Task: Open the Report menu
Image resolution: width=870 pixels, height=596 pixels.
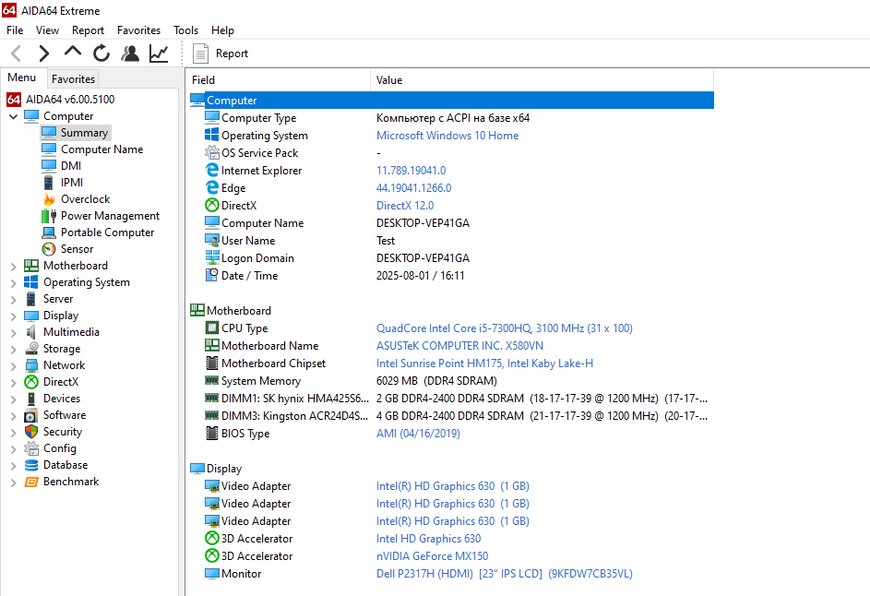Action: [x=88, y=30]
